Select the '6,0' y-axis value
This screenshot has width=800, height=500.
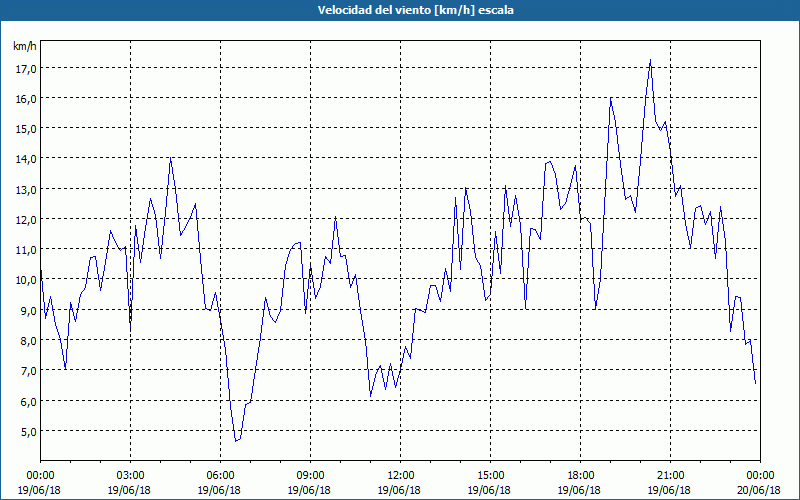(28, 401)
